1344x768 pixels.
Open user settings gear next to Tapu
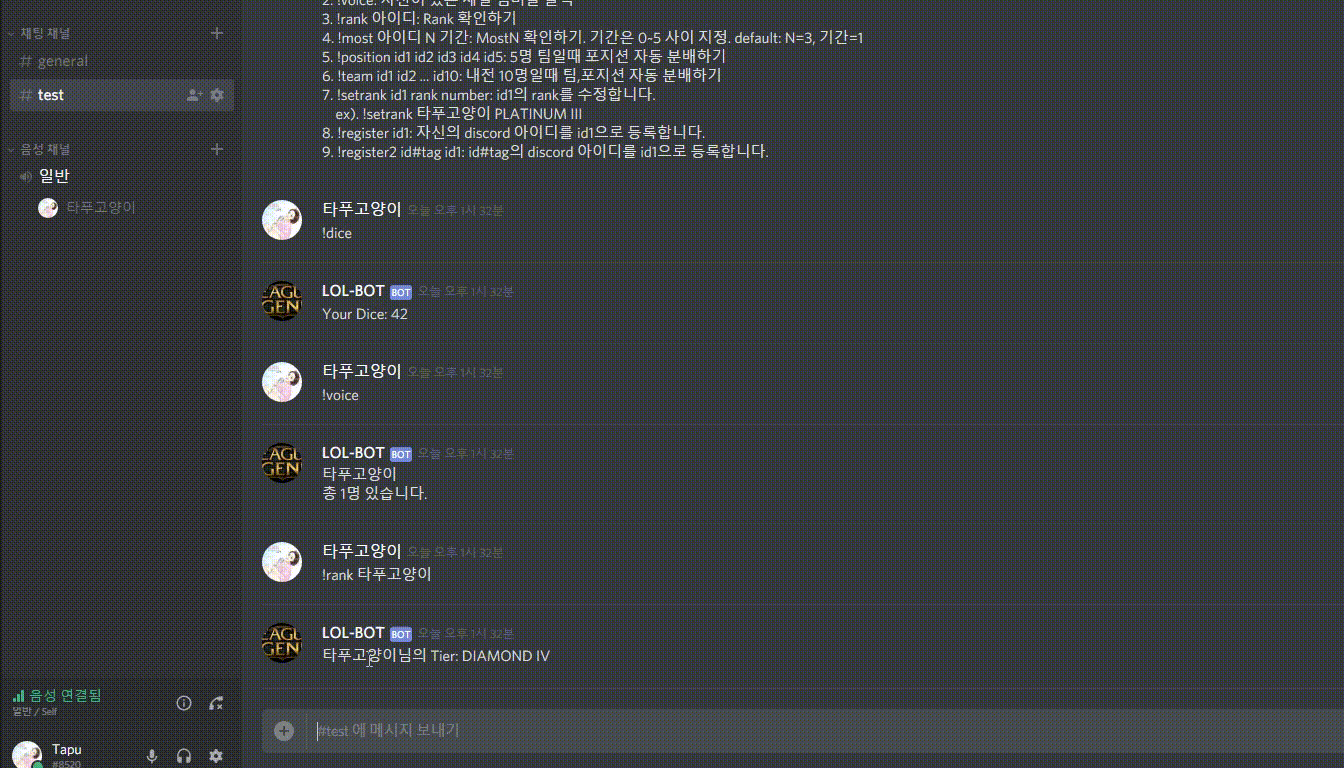pyautogui.click(x=216, y=756)
